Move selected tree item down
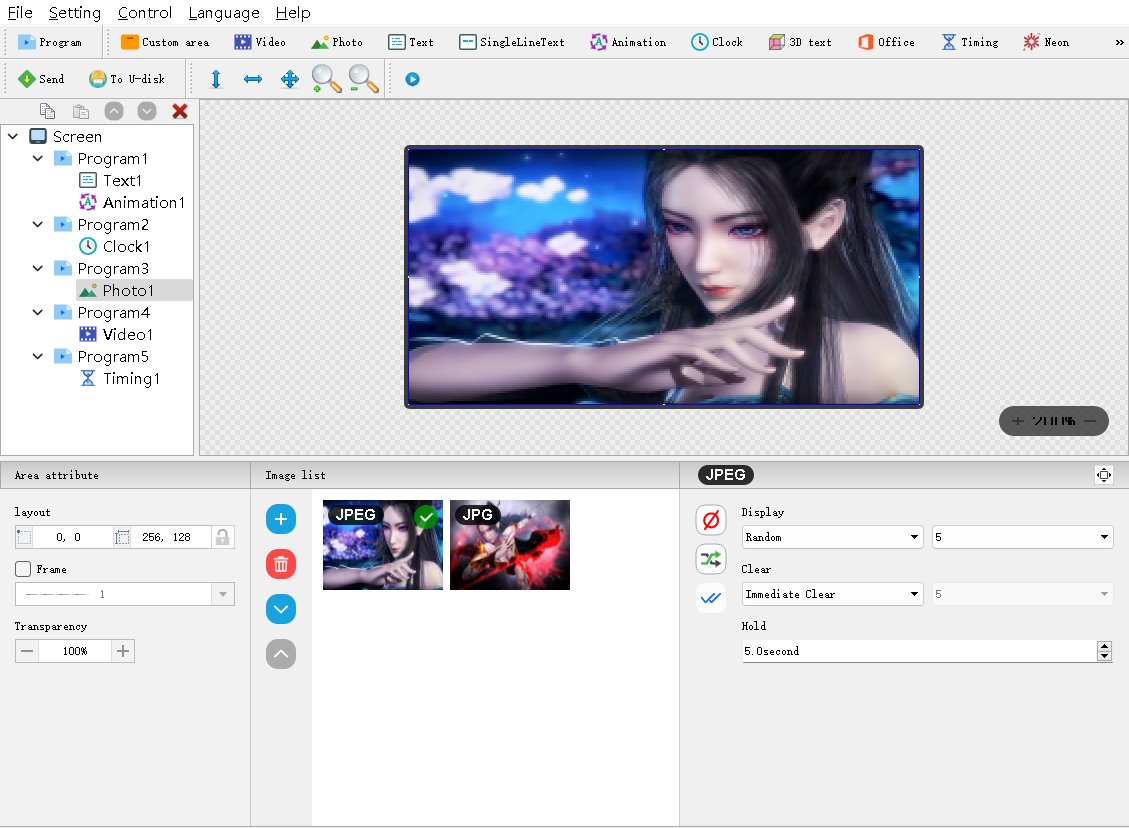 (147, 111)
